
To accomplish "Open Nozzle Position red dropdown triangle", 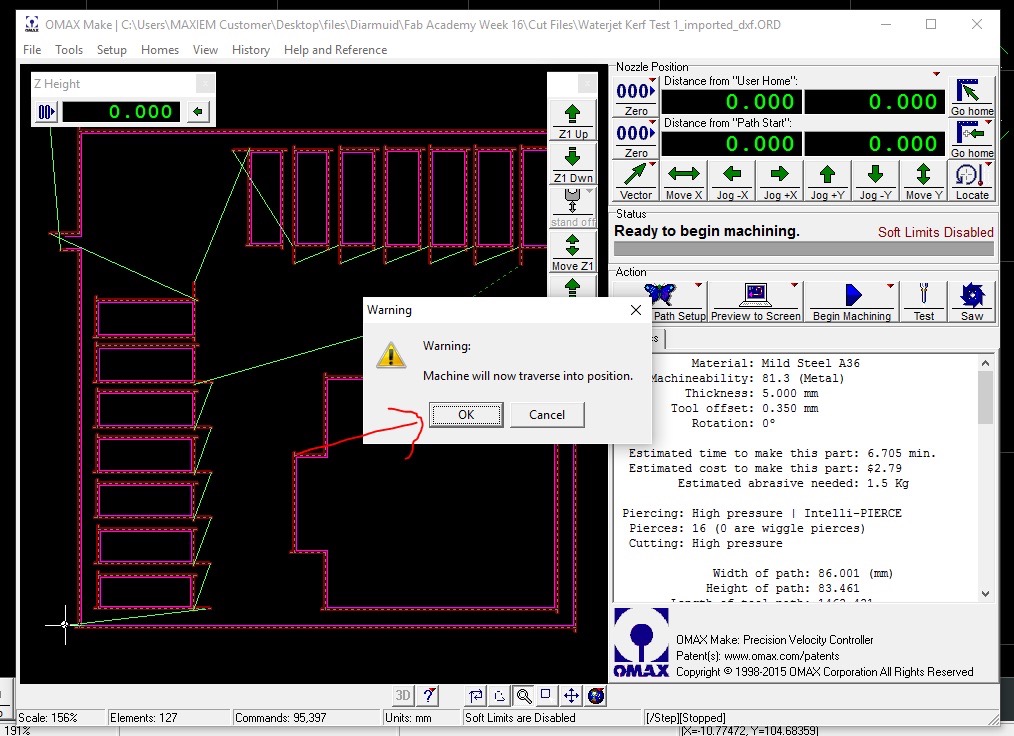I will [936, 74].
